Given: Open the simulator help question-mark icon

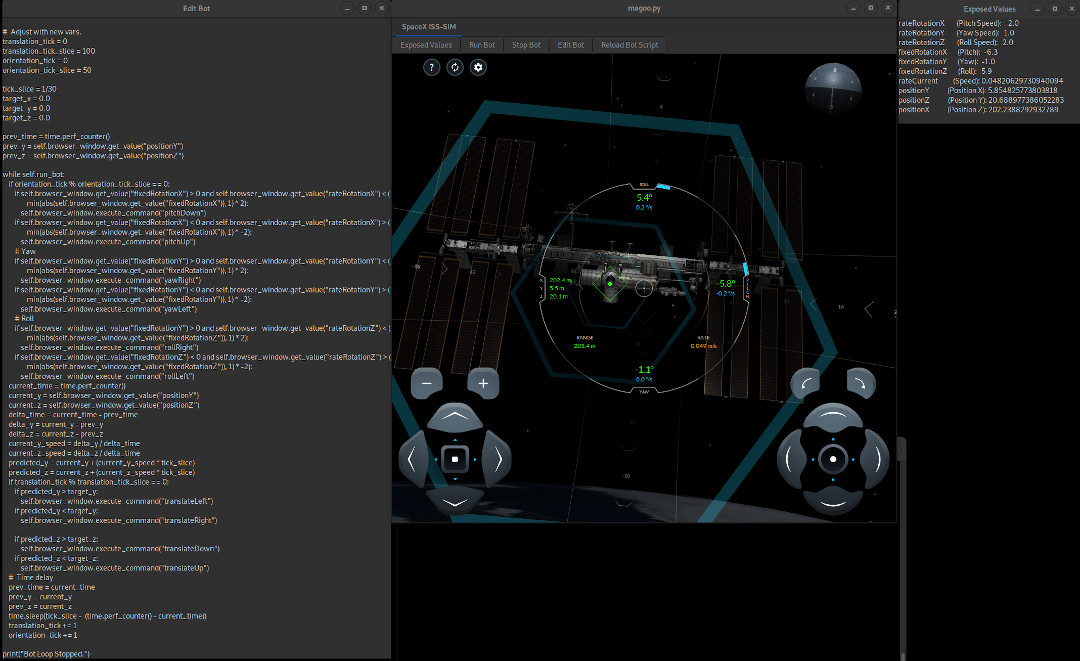Looking at the screenshot, I should [x=431, y=67].
